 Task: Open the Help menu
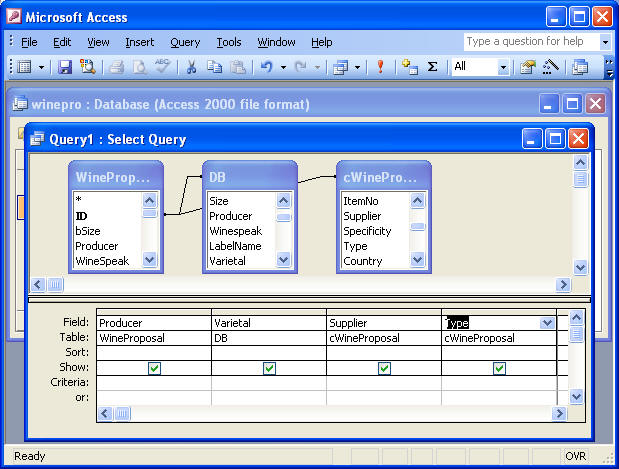coord(321,42)
